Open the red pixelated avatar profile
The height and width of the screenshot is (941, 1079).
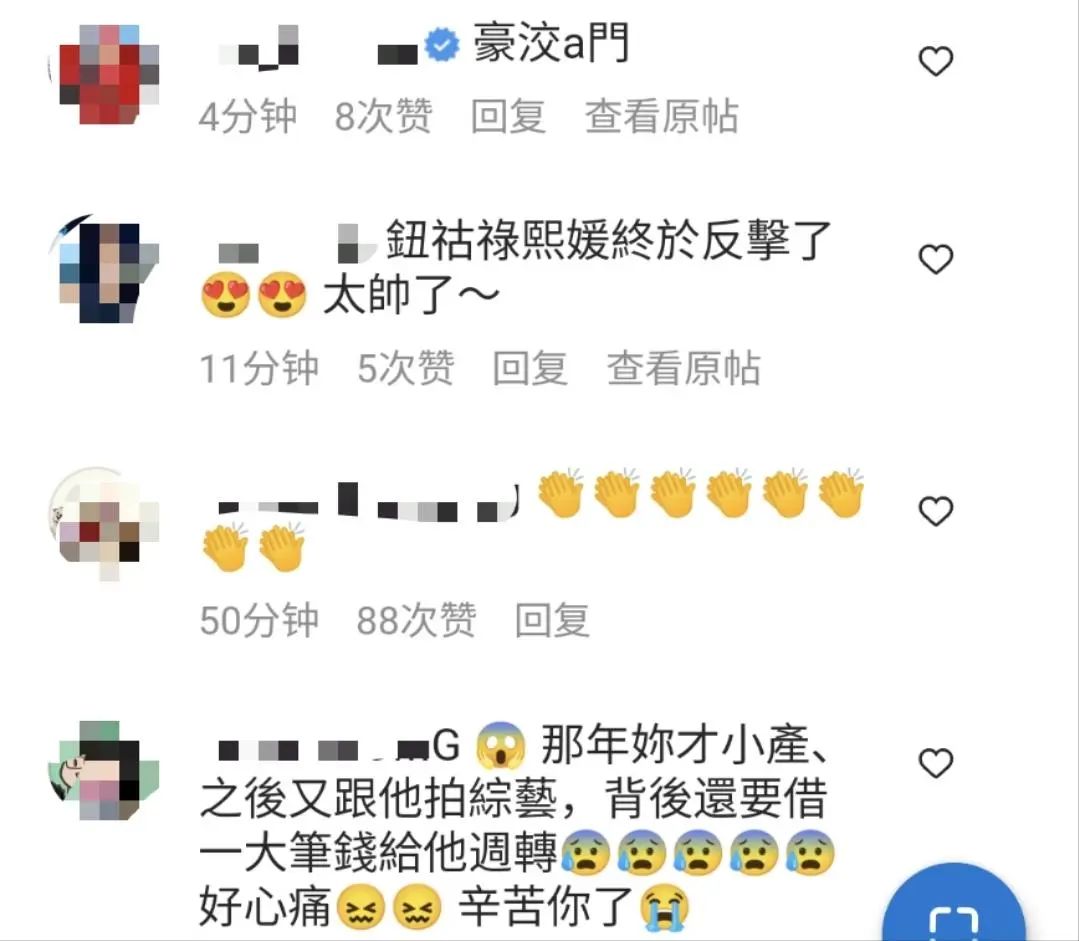103,74
